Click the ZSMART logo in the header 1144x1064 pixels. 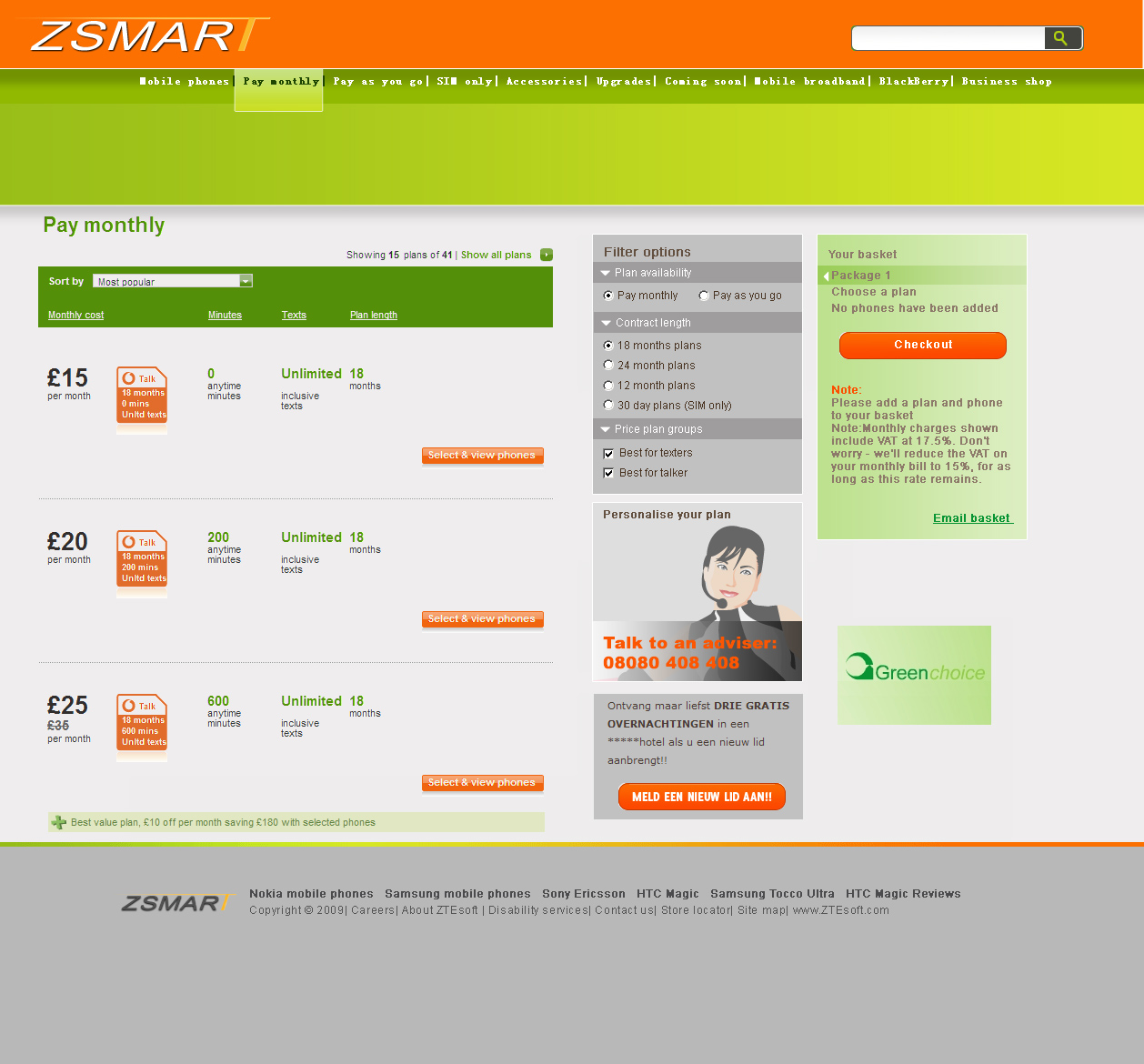coord(147,36)
